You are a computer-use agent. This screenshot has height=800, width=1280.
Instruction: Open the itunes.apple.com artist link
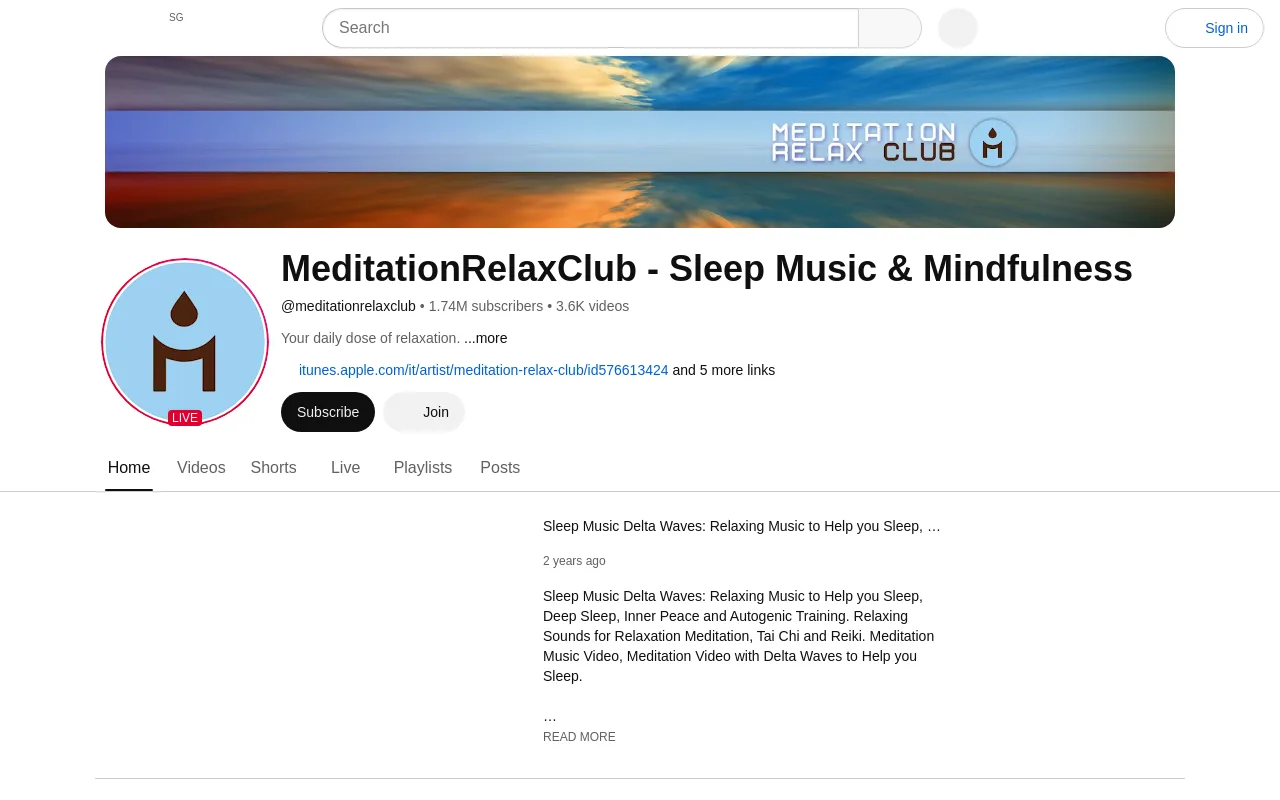(483, 370)
